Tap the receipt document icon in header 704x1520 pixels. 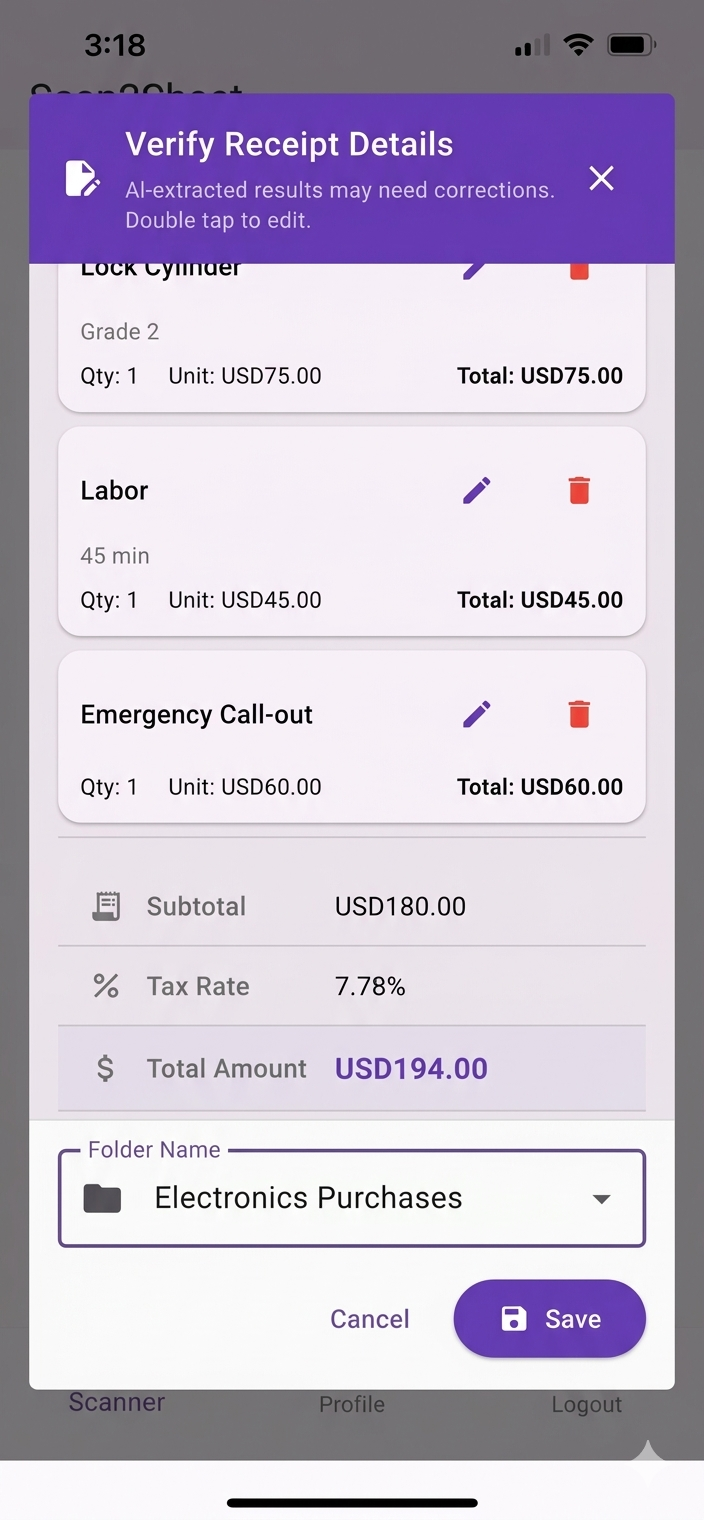pyautogui.click(x=82, y=178)
